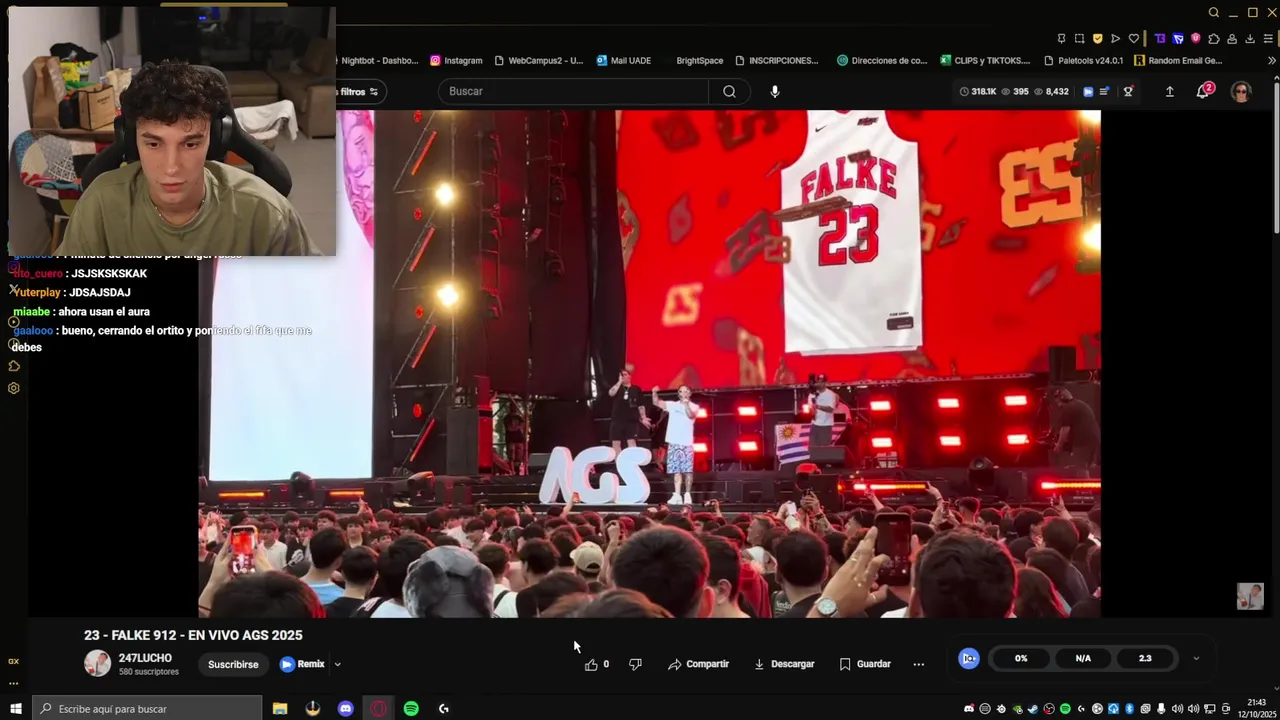Screen dimensions: 1280x720
Task: Open the sidebar settings gear icon
Action: click(13, 388)
